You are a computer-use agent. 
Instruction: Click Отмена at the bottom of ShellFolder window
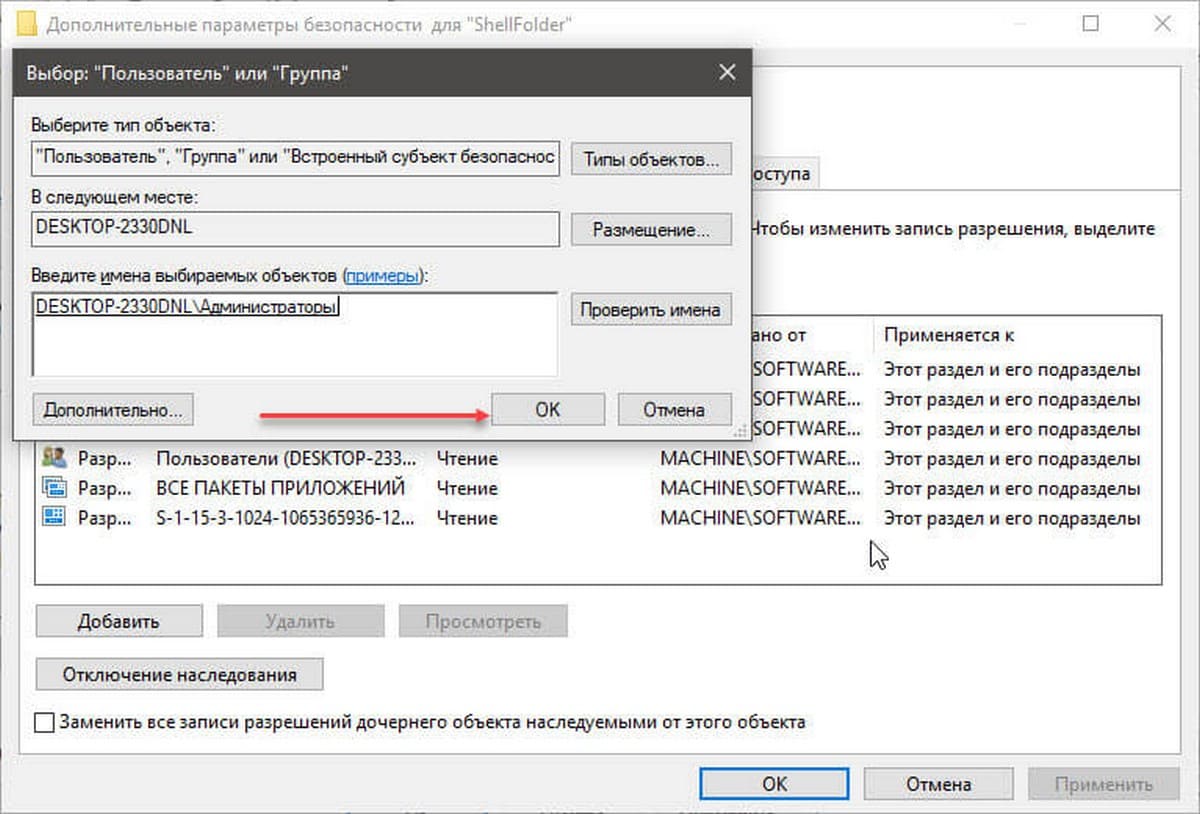tap(940, 784)
